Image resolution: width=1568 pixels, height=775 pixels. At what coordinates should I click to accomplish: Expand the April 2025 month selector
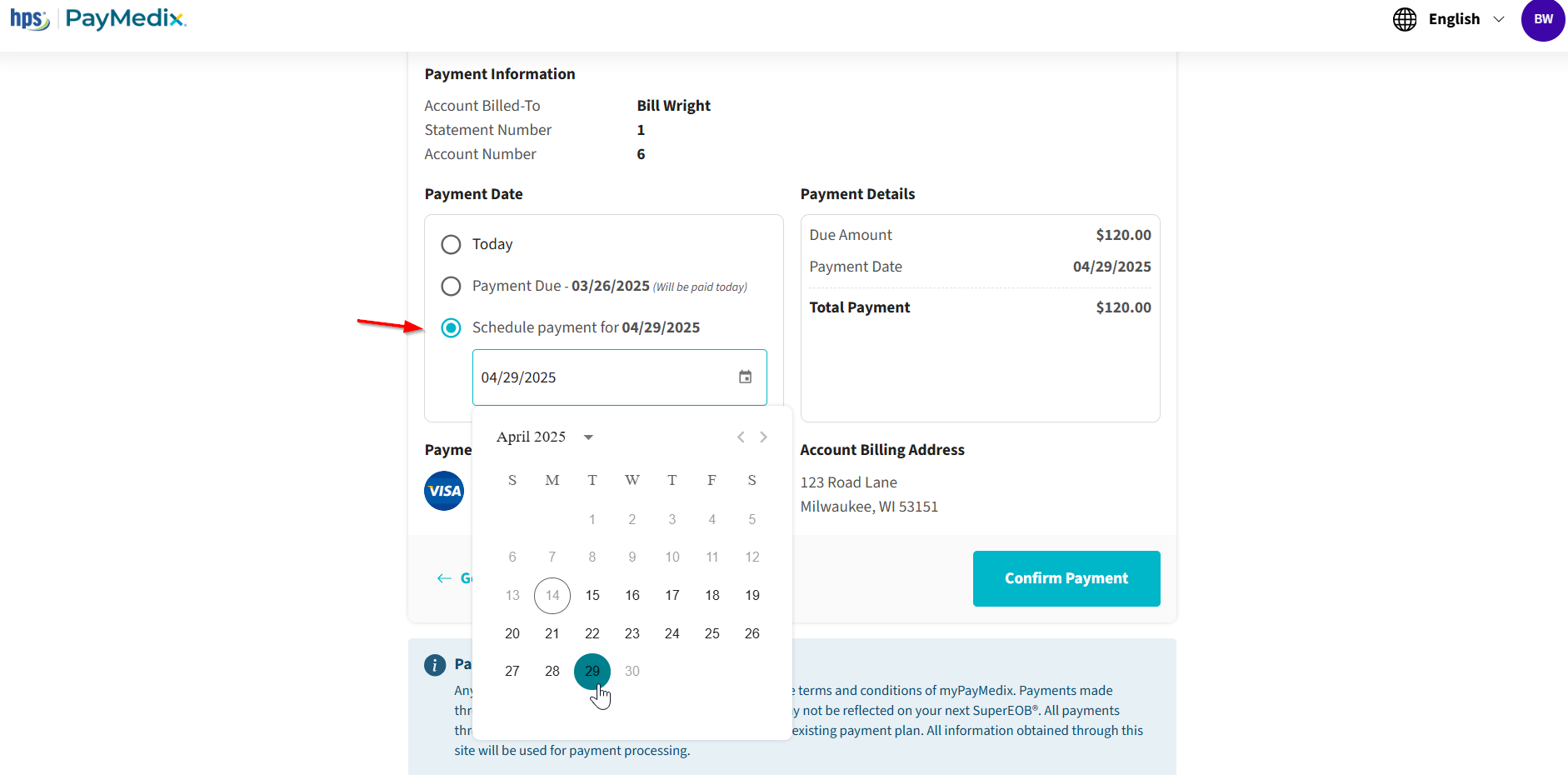tap(588, 437)
